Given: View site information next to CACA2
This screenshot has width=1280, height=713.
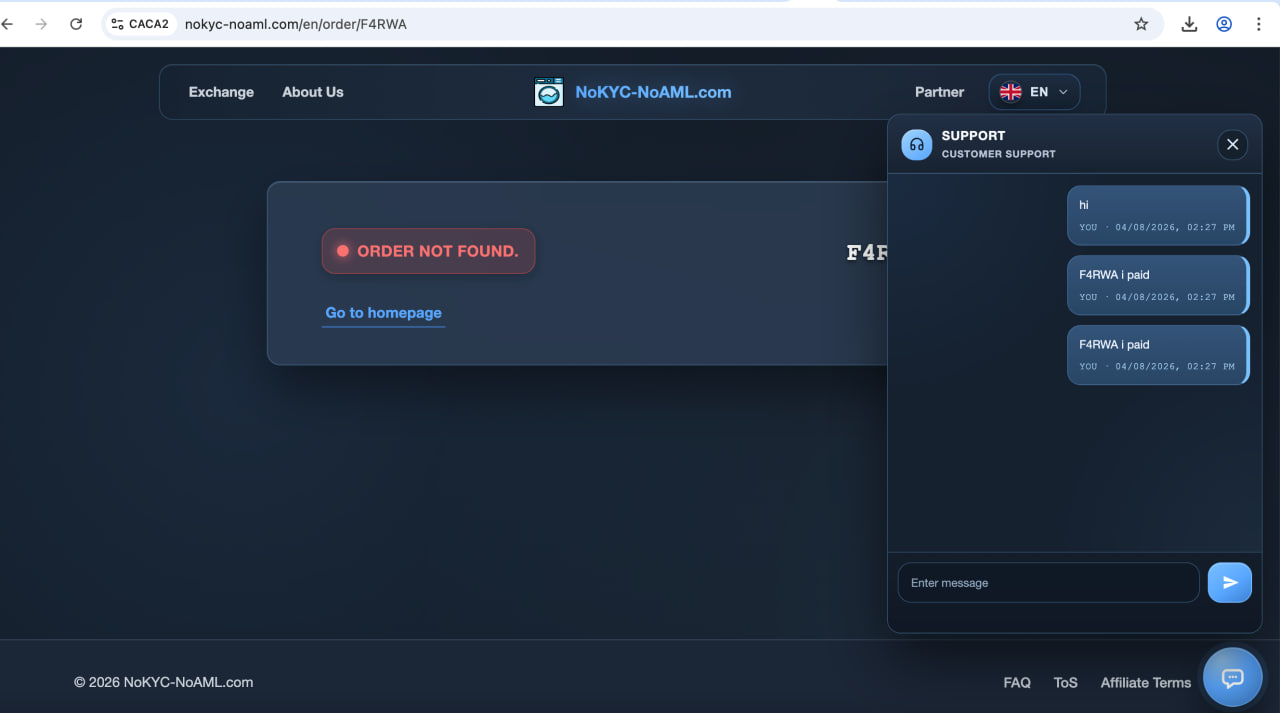Looking at the screenshot, I should [118, 24].
